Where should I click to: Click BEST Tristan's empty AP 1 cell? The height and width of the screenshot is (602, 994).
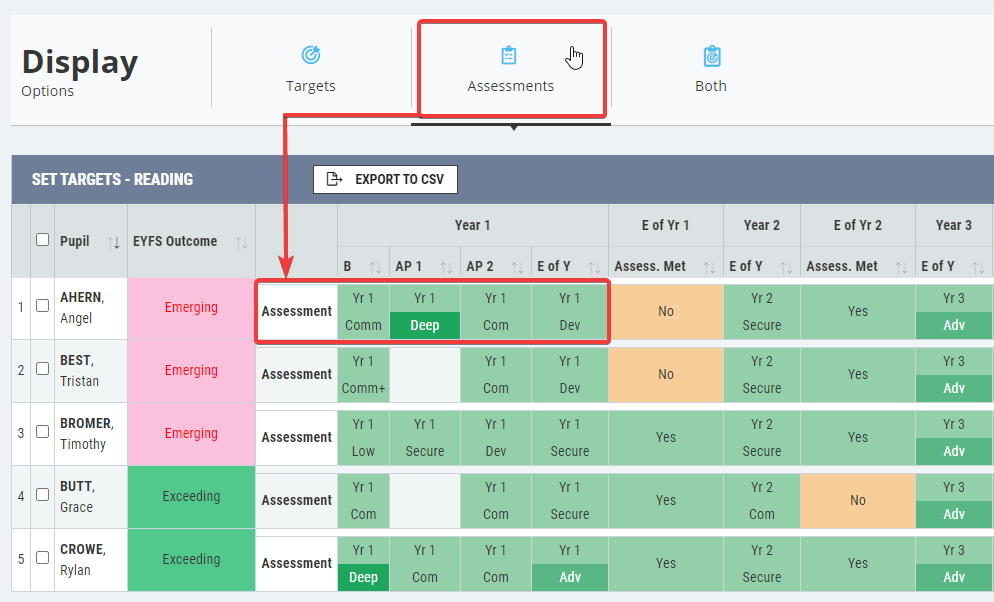click(425, 375)
